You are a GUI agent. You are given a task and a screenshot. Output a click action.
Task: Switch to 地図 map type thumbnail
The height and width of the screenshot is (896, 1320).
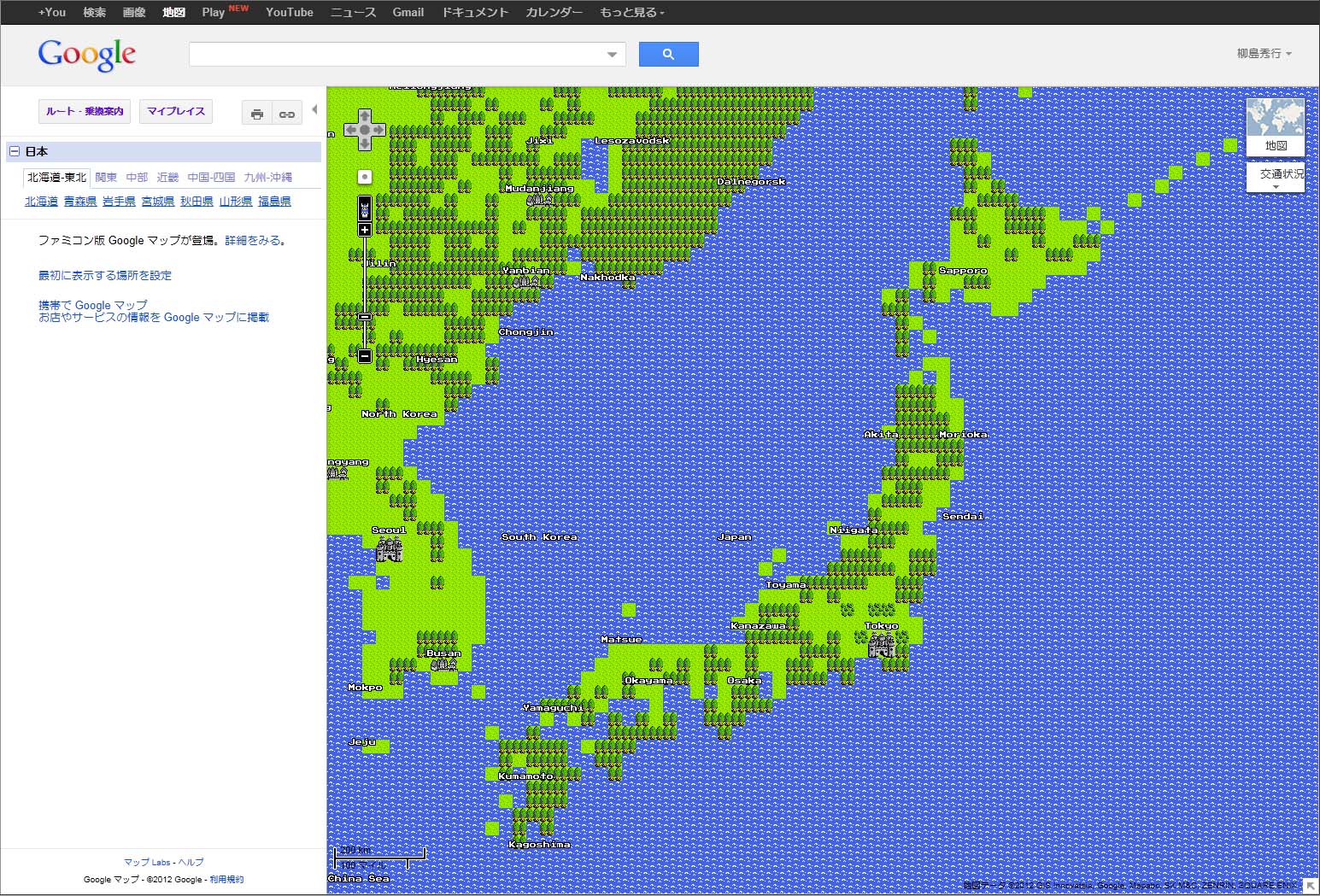[x=1276, y=127]
